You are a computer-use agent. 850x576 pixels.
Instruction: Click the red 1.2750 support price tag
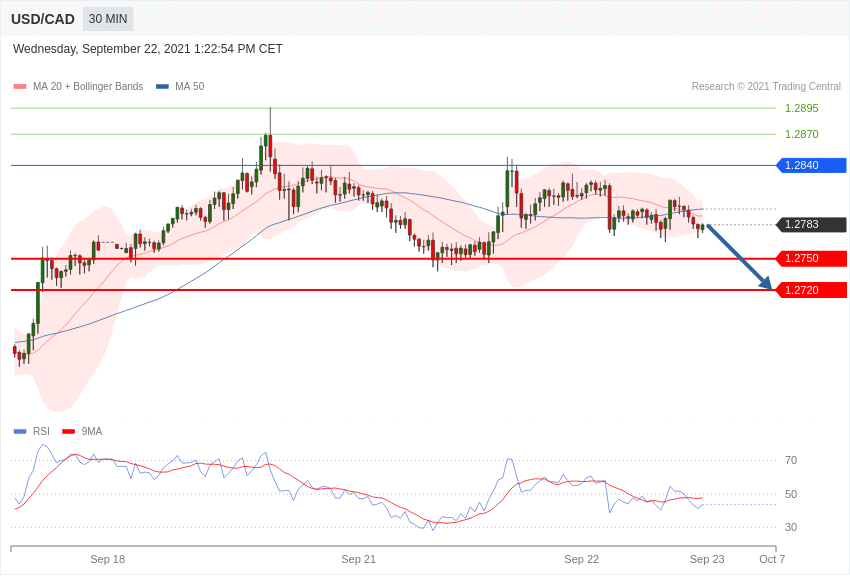point(812,258)
